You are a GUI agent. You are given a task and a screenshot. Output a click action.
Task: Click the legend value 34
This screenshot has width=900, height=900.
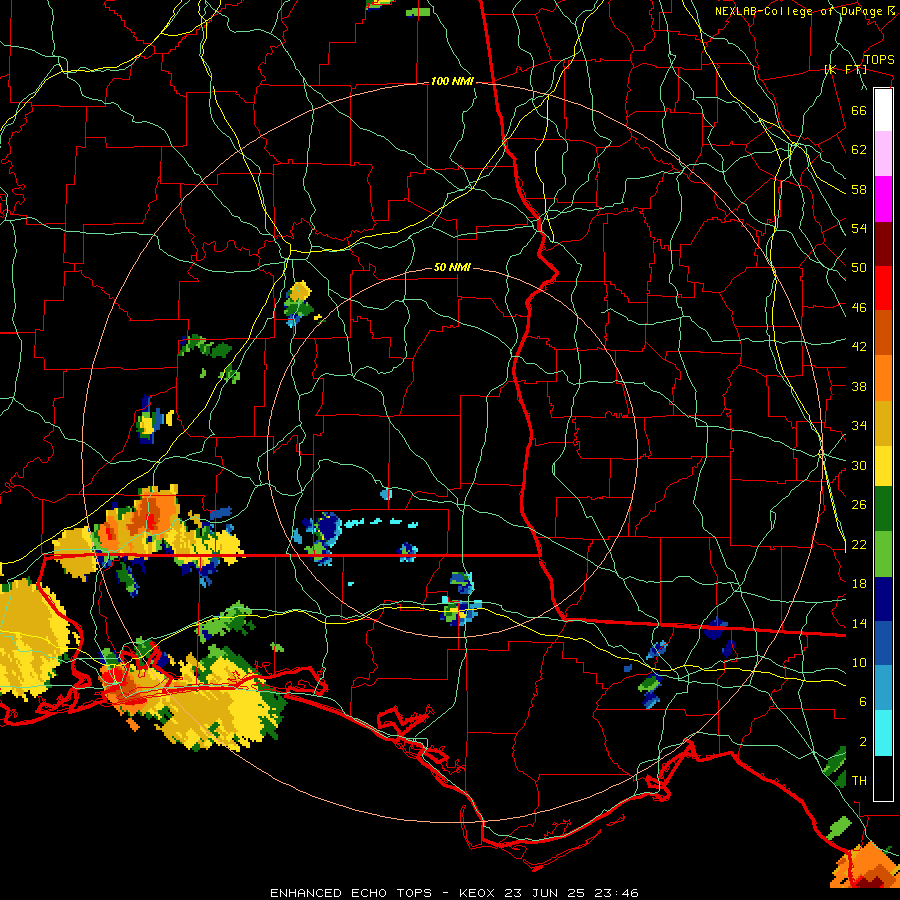click(859, 426)
